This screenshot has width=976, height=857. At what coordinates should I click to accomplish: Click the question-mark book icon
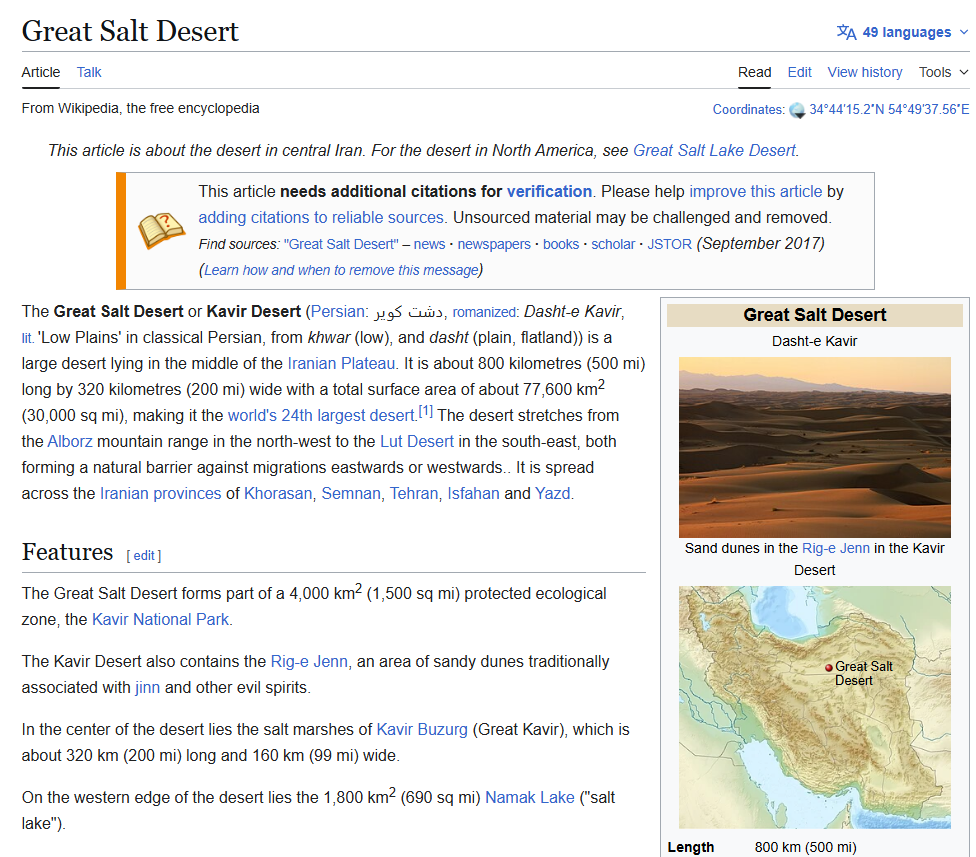(x=161, y=230)
